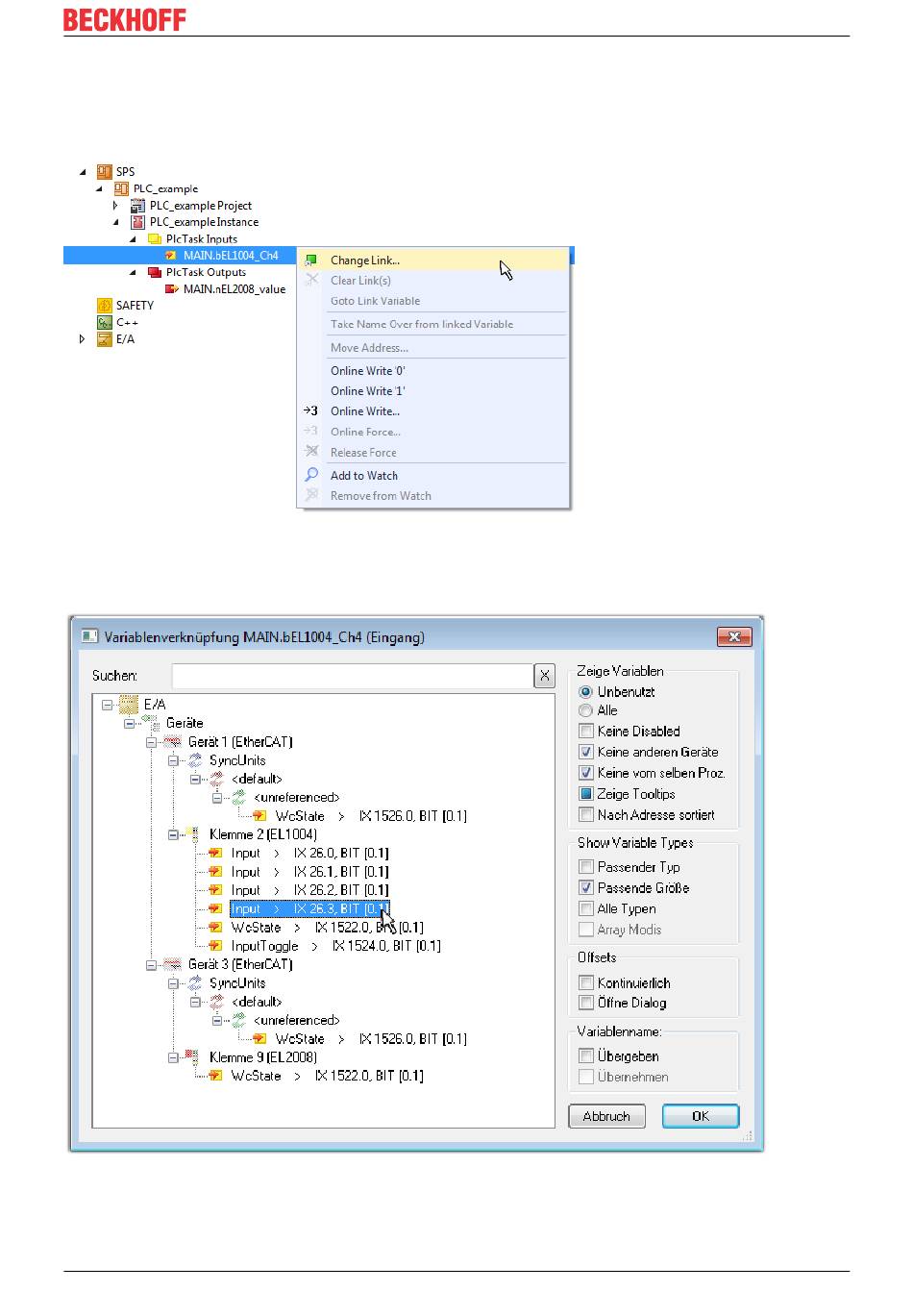Viewport: 913px width, 1316px height.
Task: Select the Unbenutzt radio button
Action: 585,692
